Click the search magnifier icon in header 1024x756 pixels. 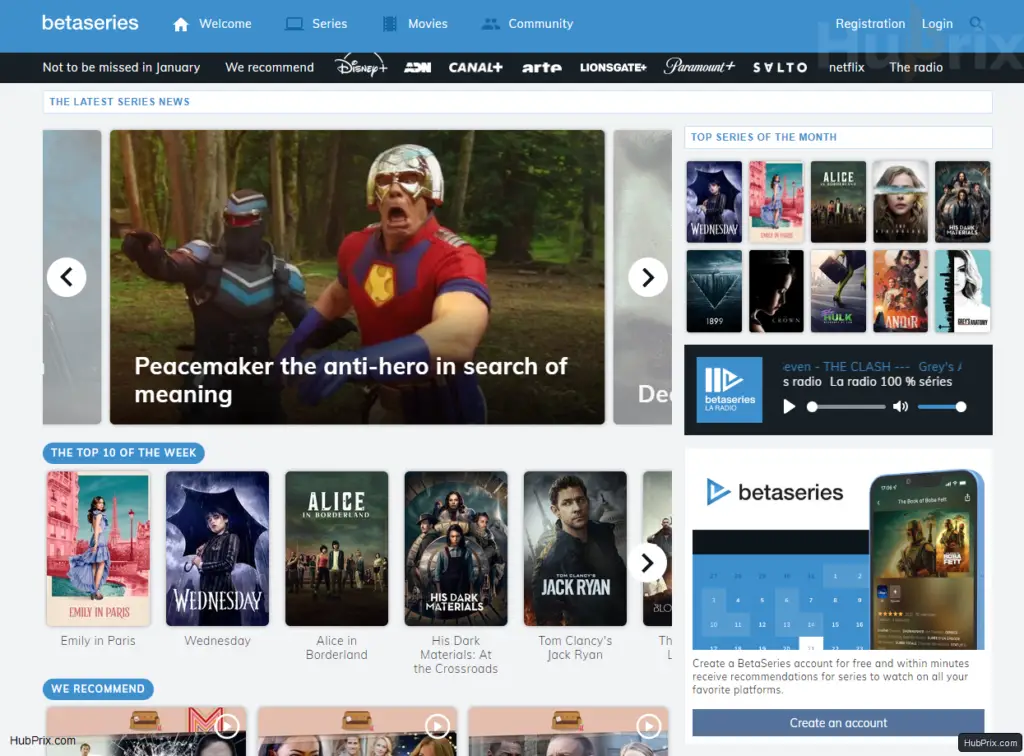(x=976, y=24)
